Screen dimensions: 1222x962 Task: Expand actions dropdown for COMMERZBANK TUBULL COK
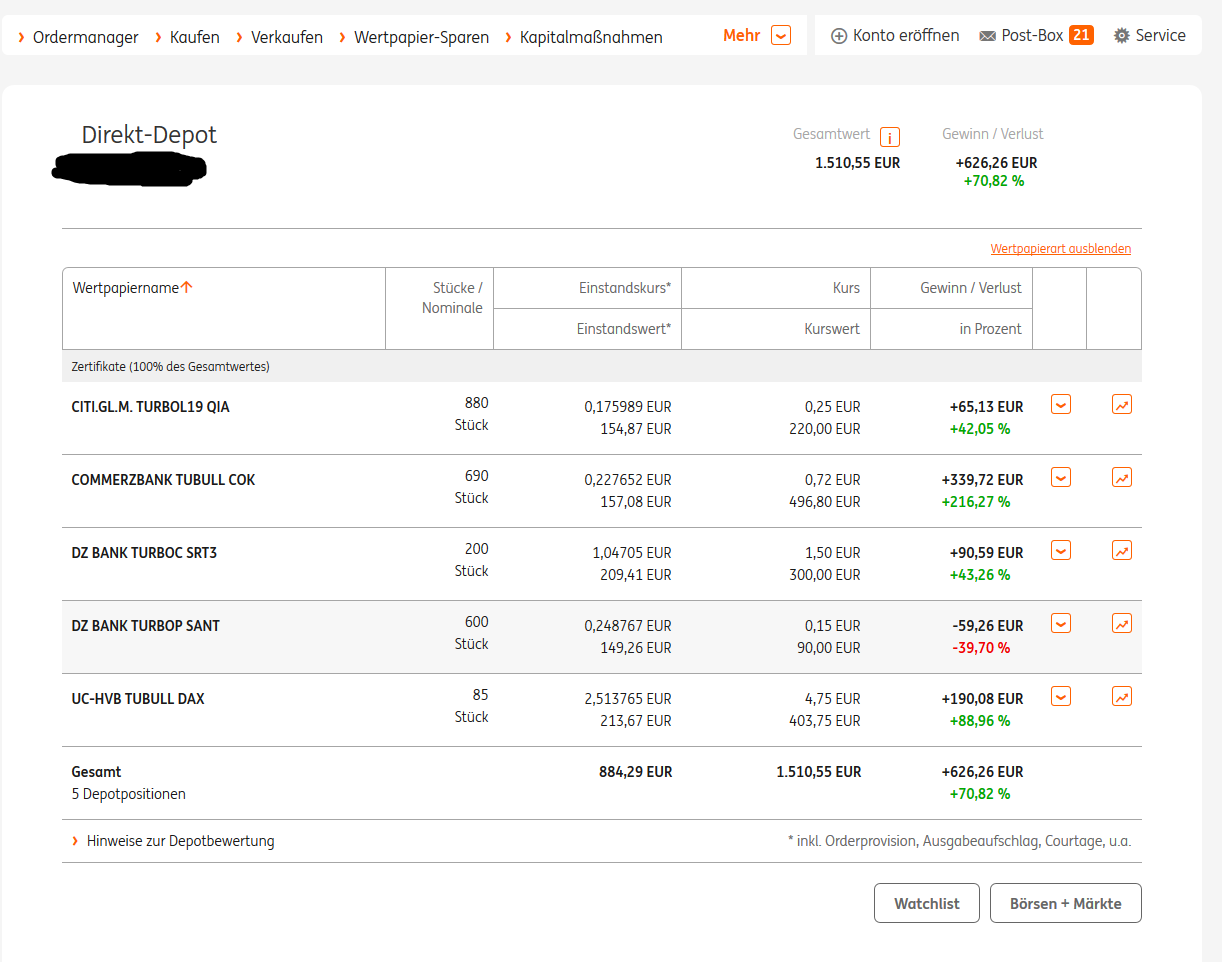1061,478
